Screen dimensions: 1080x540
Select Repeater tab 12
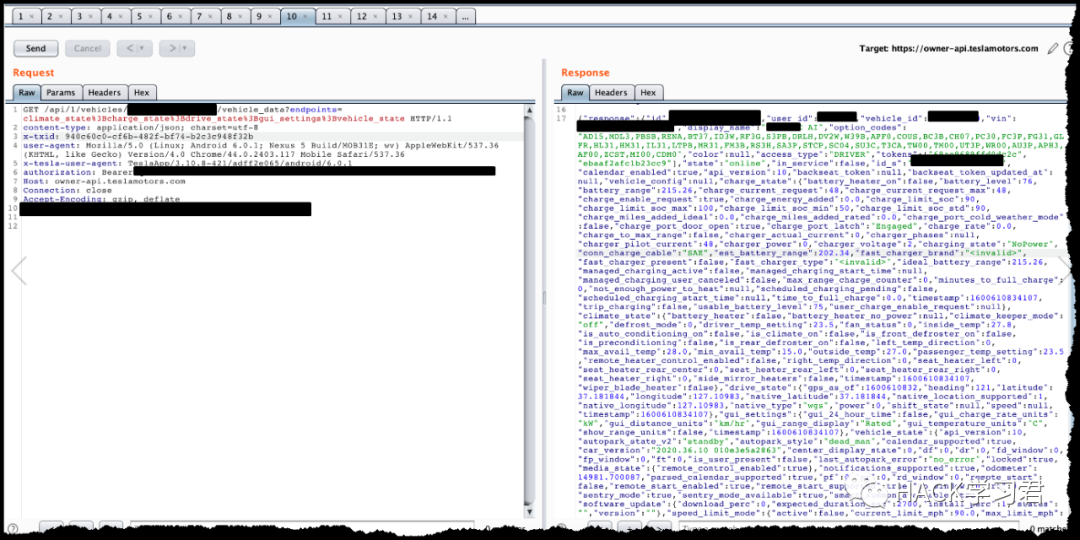point(362,16)
